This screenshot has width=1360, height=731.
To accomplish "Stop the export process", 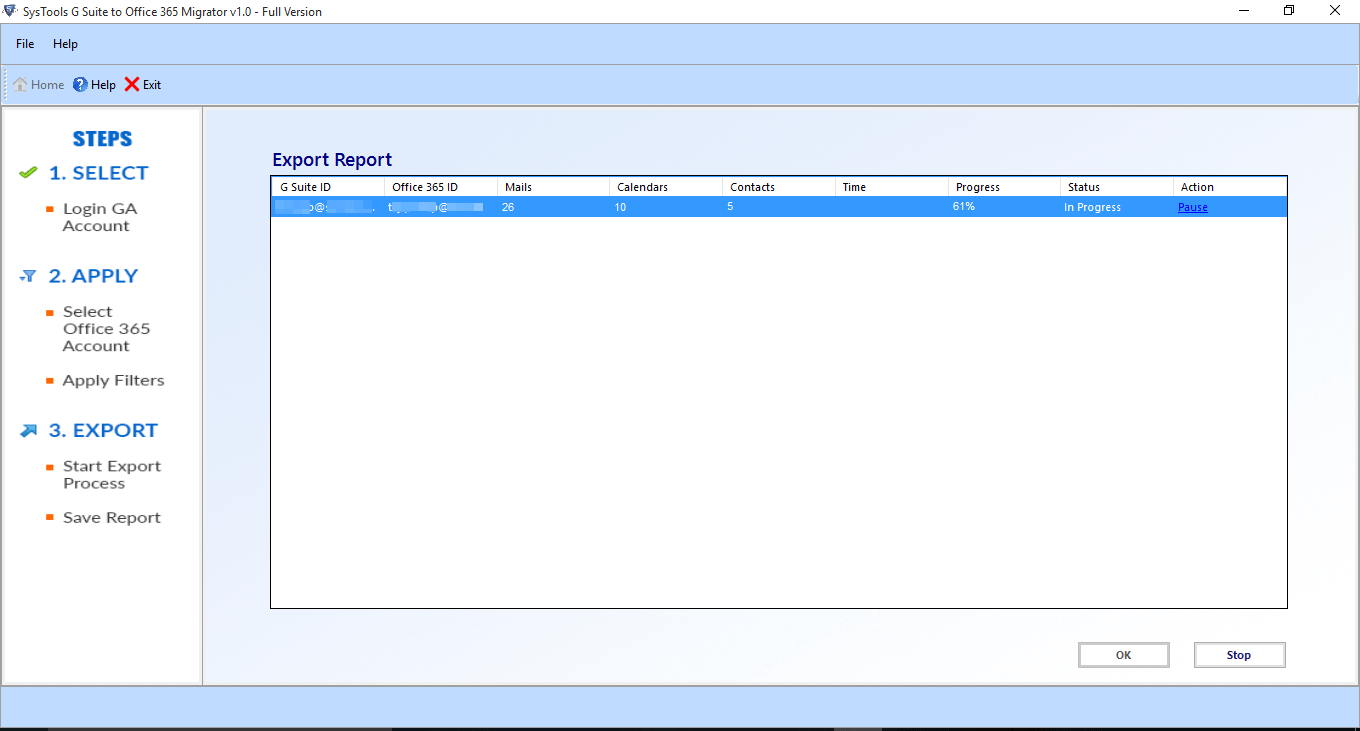I will coord(1239,655).
